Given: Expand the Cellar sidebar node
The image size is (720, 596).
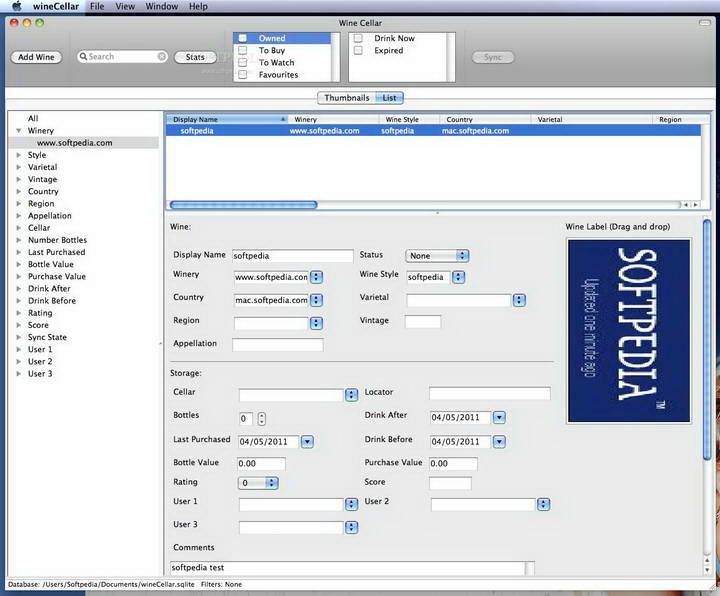Looking at the screenshot, I should pyautogui.click(x=19, y=228).
